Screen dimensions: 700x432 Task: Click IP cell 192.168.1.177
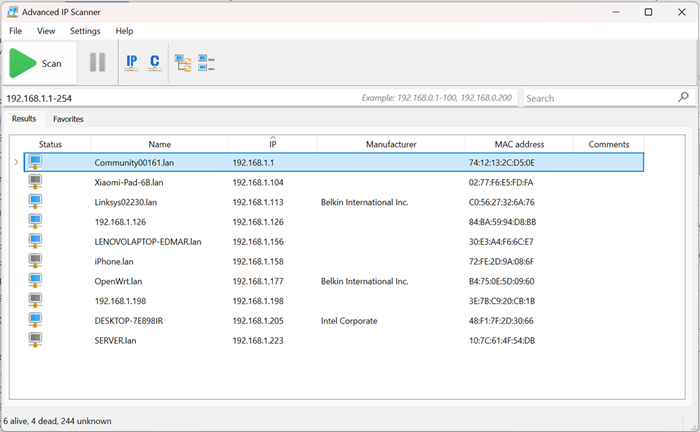coord(258,281)
